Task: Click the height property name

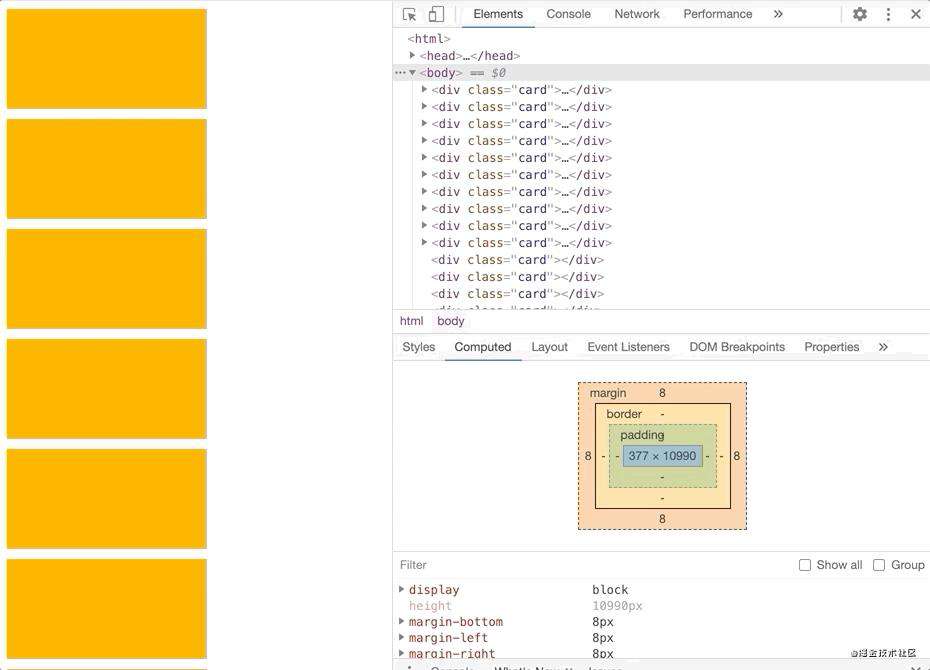Action: 430,606
